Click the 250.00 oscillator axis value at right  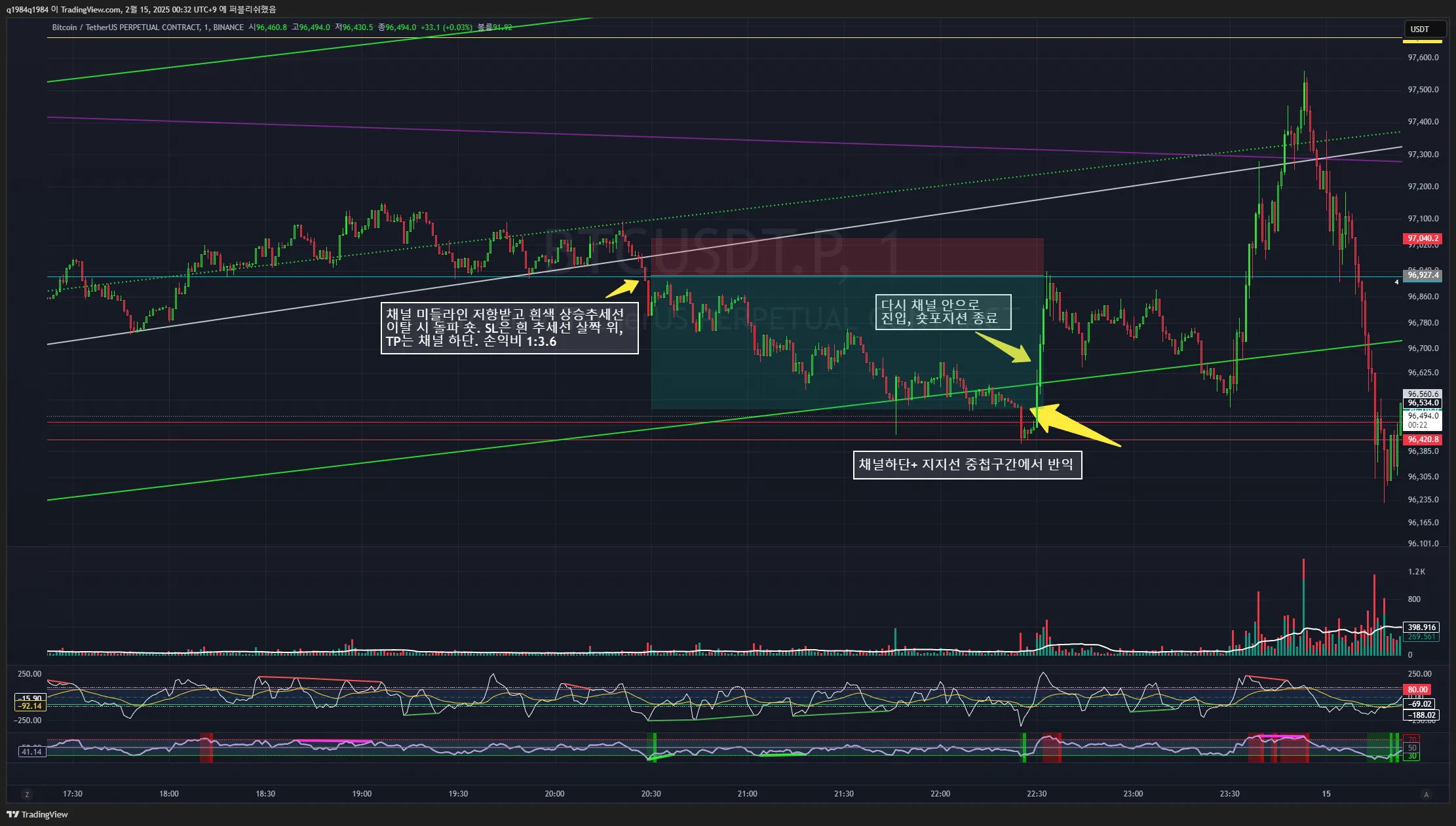pyautogui.click(x=1419, y=674)
